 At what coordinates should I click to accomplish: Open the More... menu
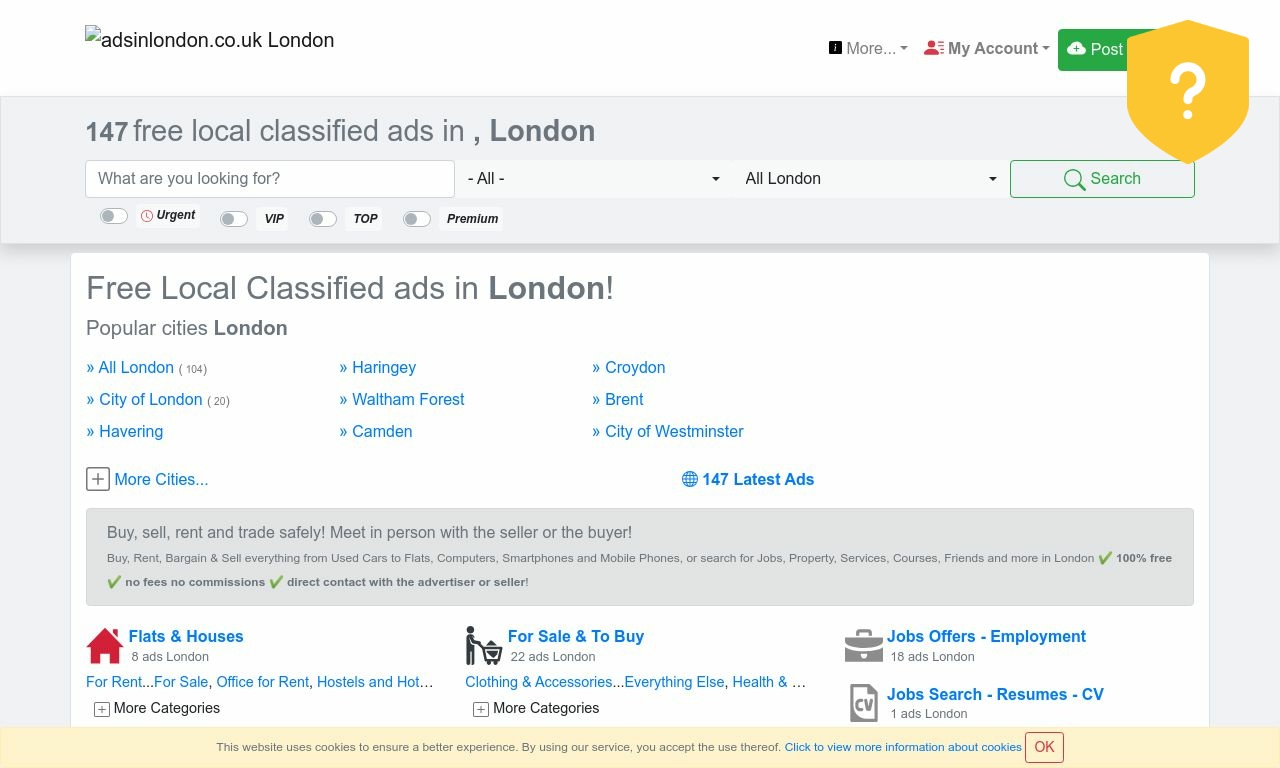868,48
